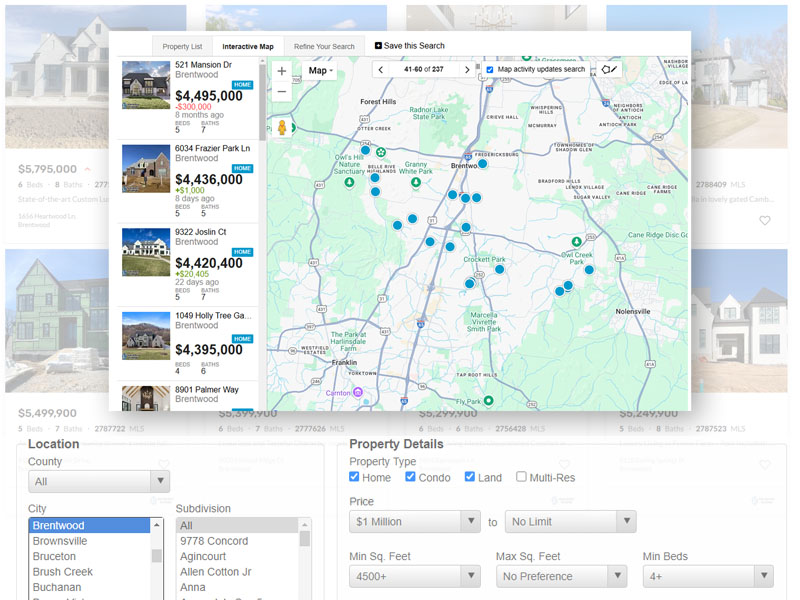Click the blue listing pin at Crockett Park
Screen dimensions: 800x600
click(x=499, y=269)
